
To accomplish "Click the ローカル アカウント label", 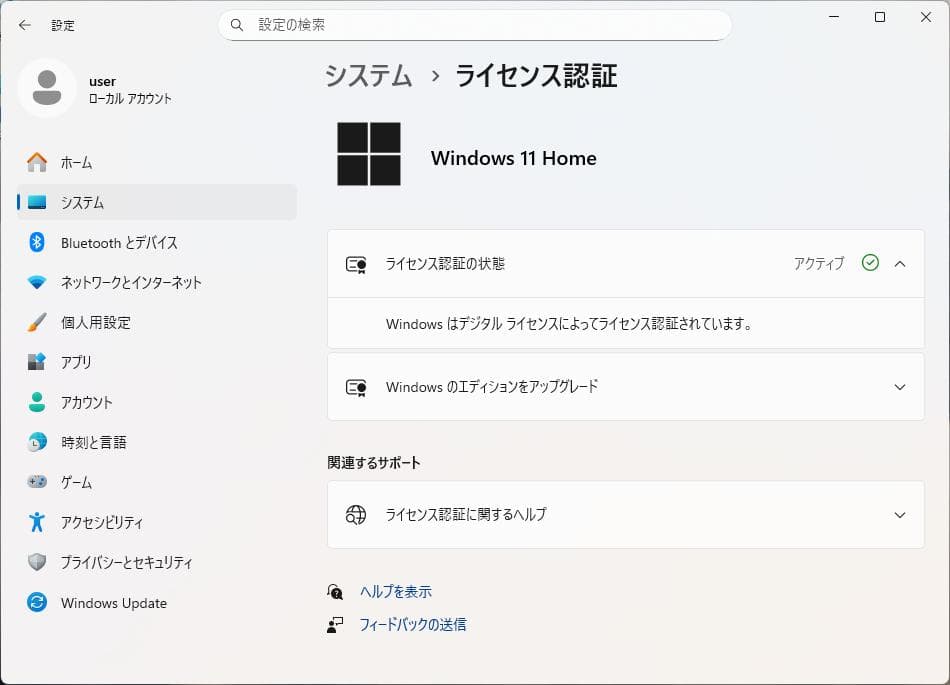I will pyautogui.click(x=130, y=99).
